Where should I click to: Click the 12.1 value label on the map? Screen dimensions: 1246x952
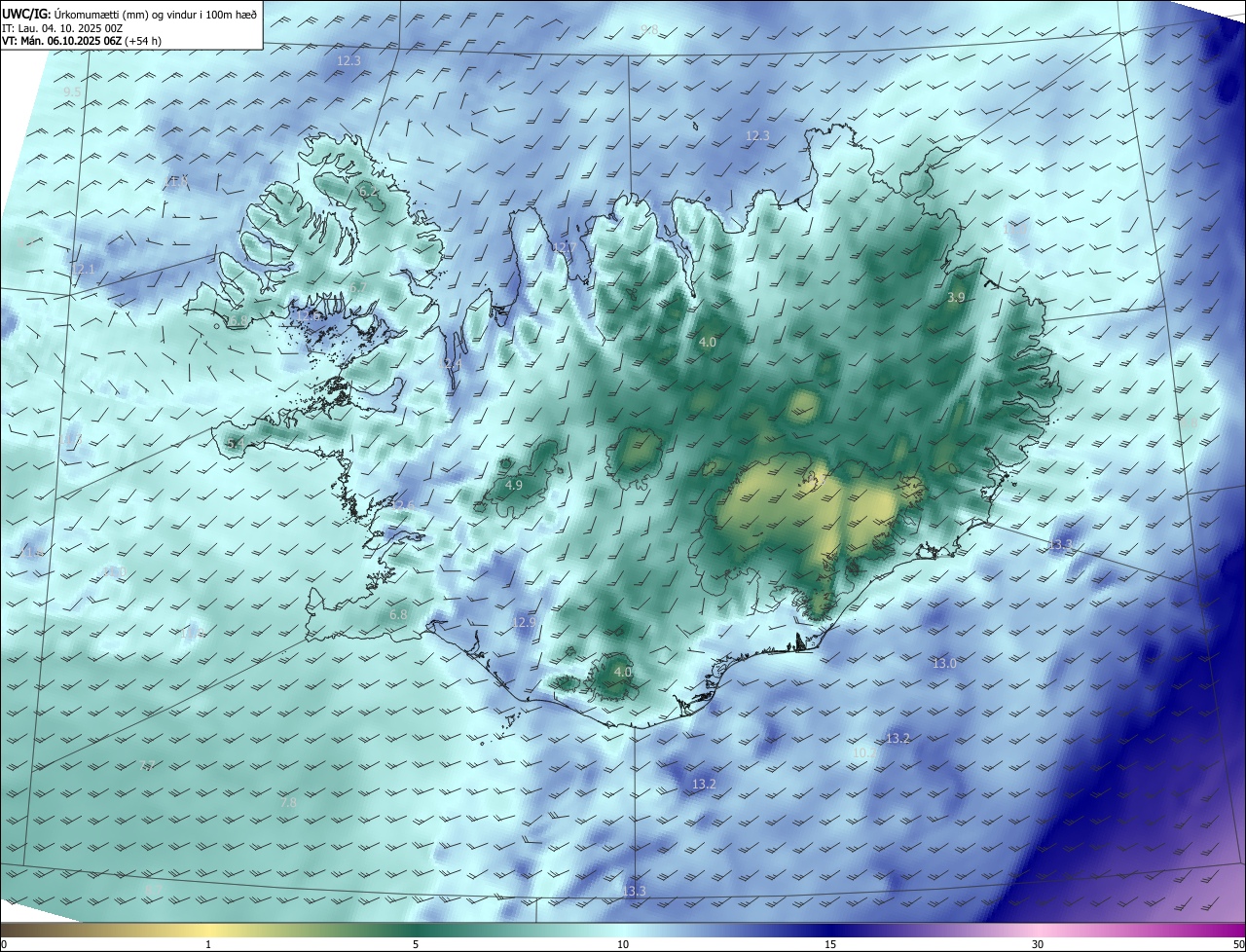click(x=84, y=269)
